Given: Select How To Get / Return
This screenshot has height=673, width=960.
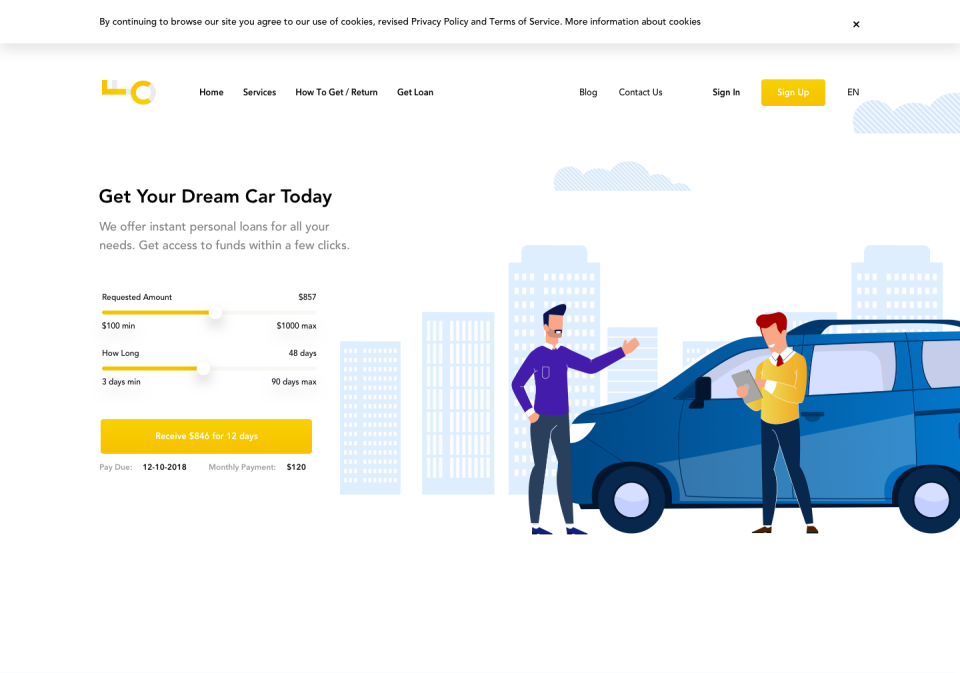Looking at the screenshot, I should pyautogui.click(x=336, y=92).
